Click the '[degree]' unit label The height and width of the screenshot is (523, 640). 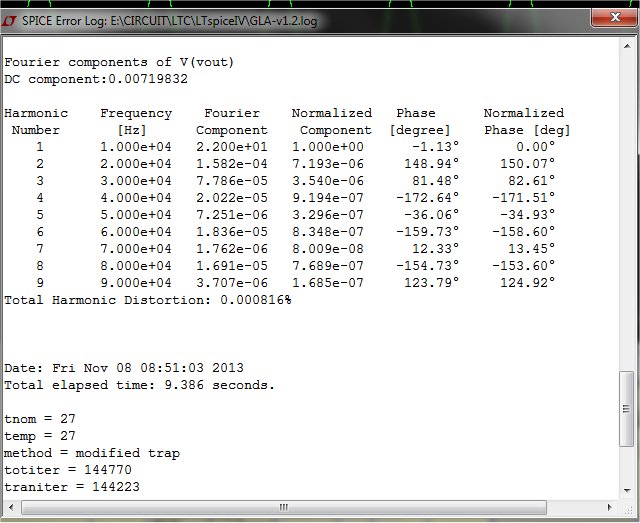[420, 130]
